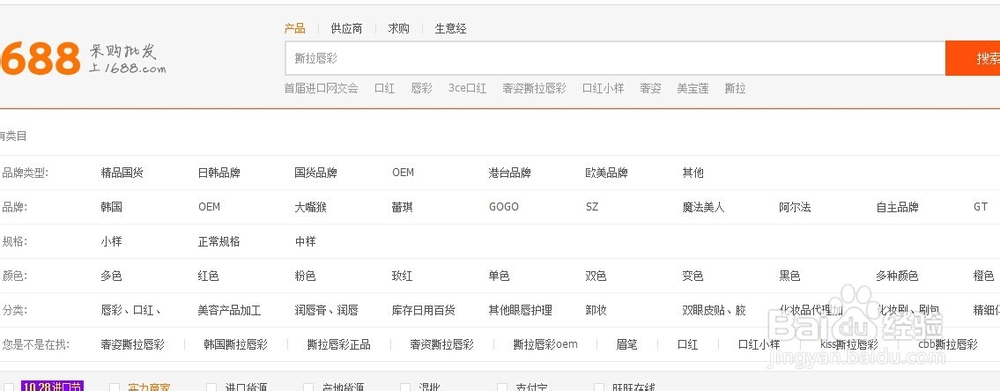1000x391 pixels.
Task: Filter color by 黑色
Action: click(790, 276)
